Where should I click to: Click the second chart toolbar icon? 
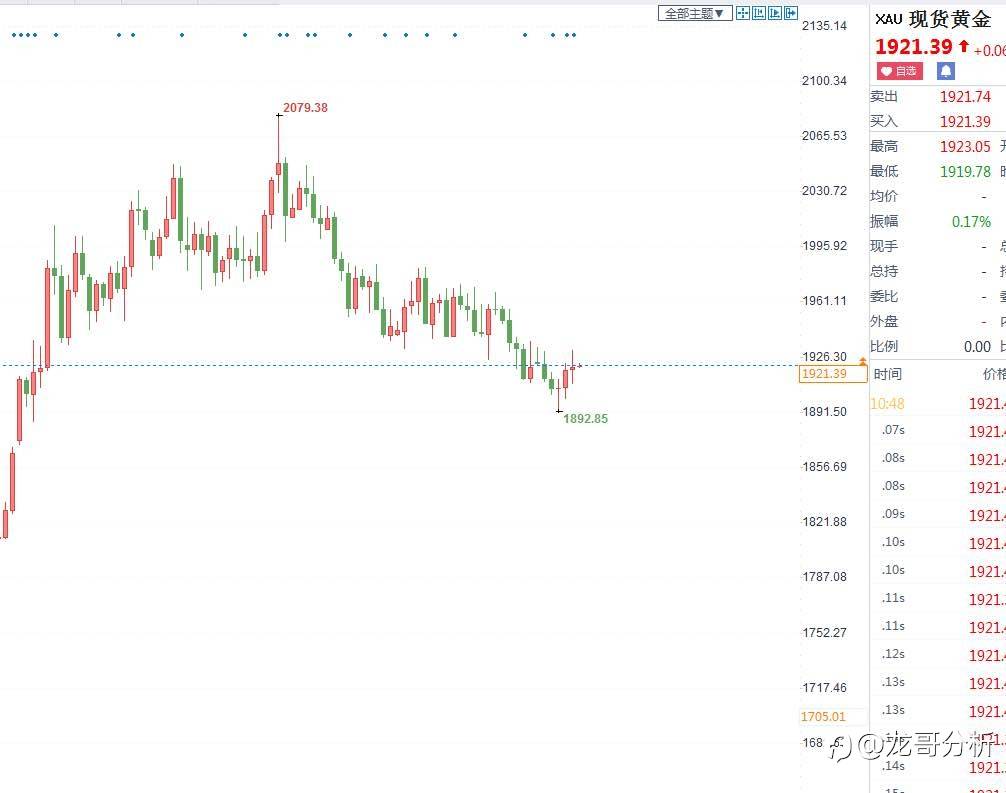pos(759,13)
